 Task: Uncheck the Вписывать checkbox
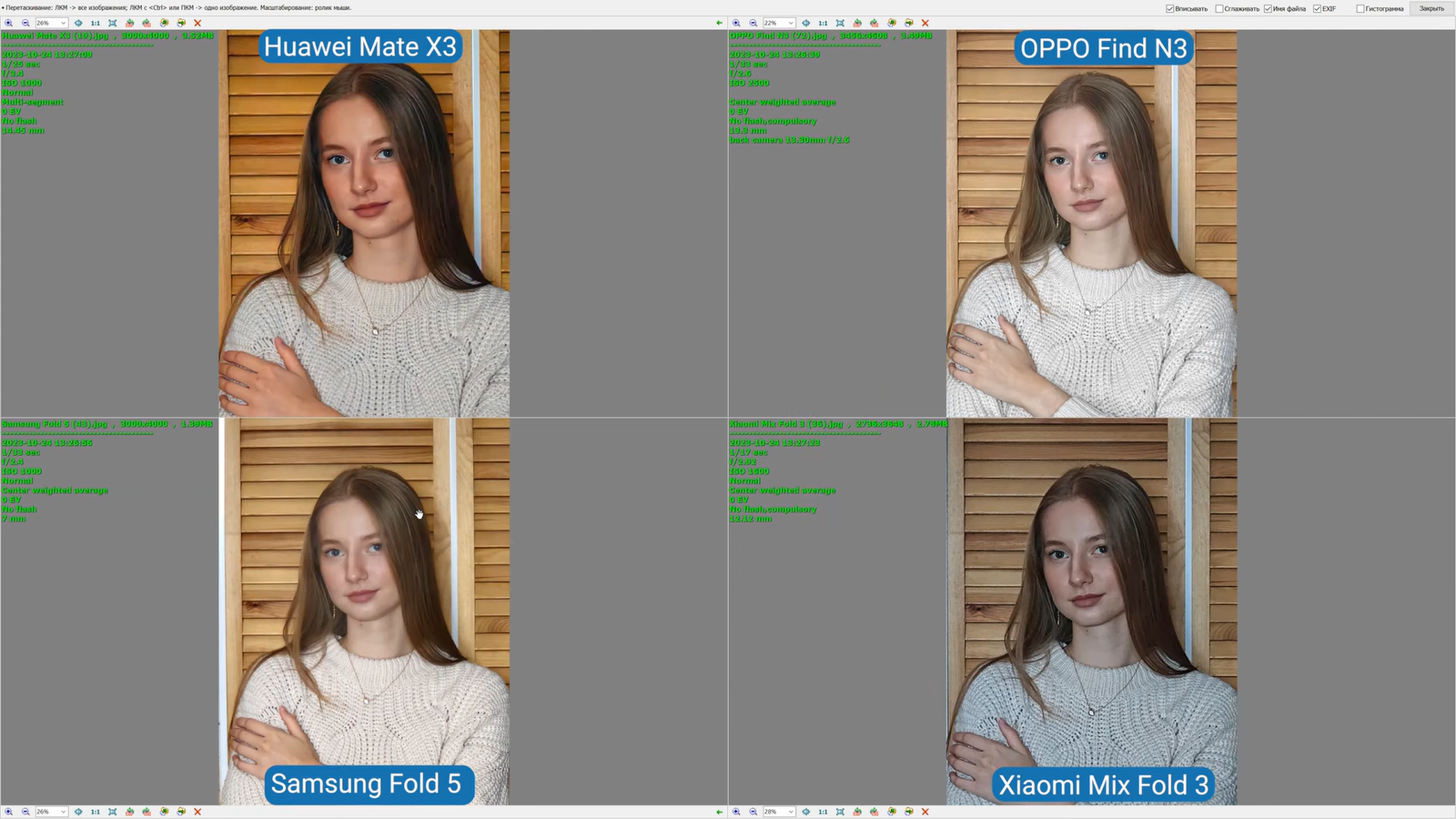point(1170,9)
